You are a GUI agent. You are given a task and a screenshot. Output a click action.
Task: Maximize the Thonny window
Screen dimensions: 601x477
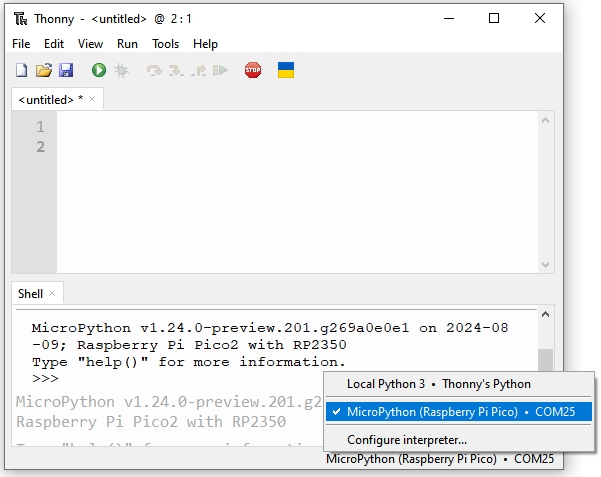tap(494, 18)
